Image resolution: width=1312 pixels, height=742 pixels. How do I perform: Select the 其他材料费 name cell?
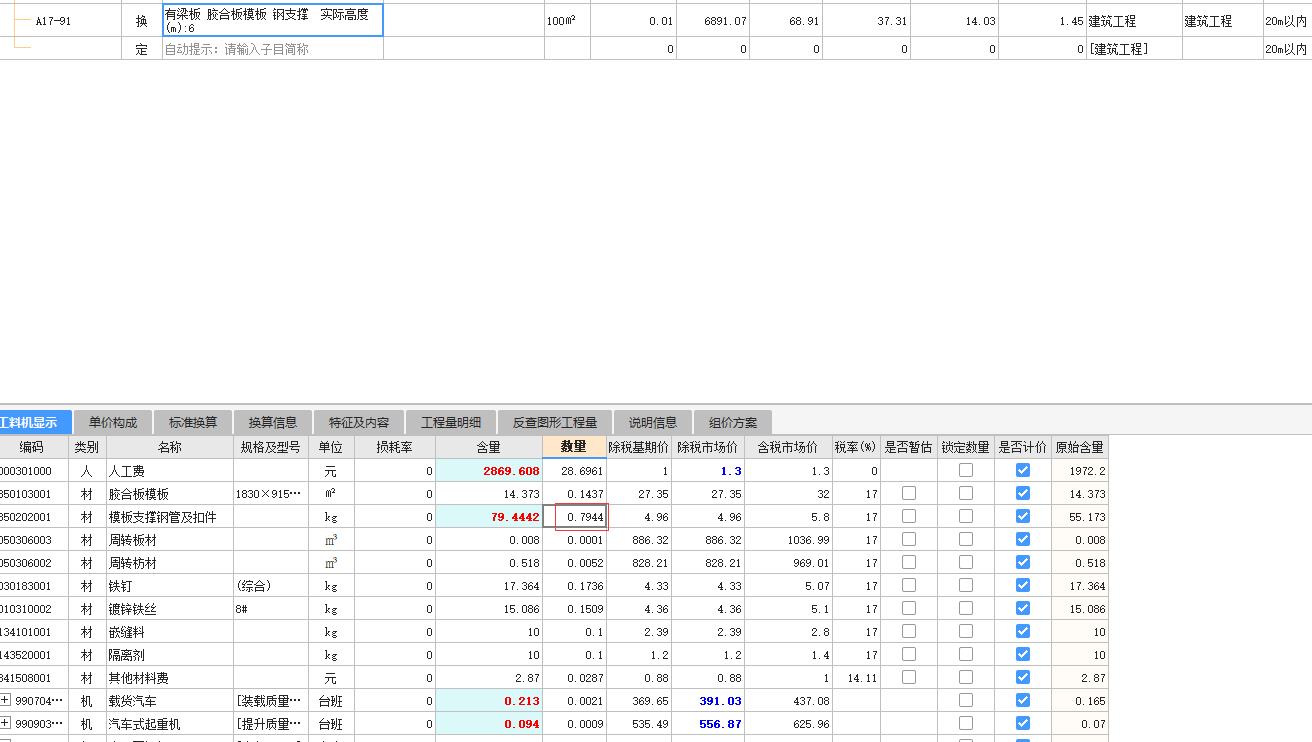170,677
